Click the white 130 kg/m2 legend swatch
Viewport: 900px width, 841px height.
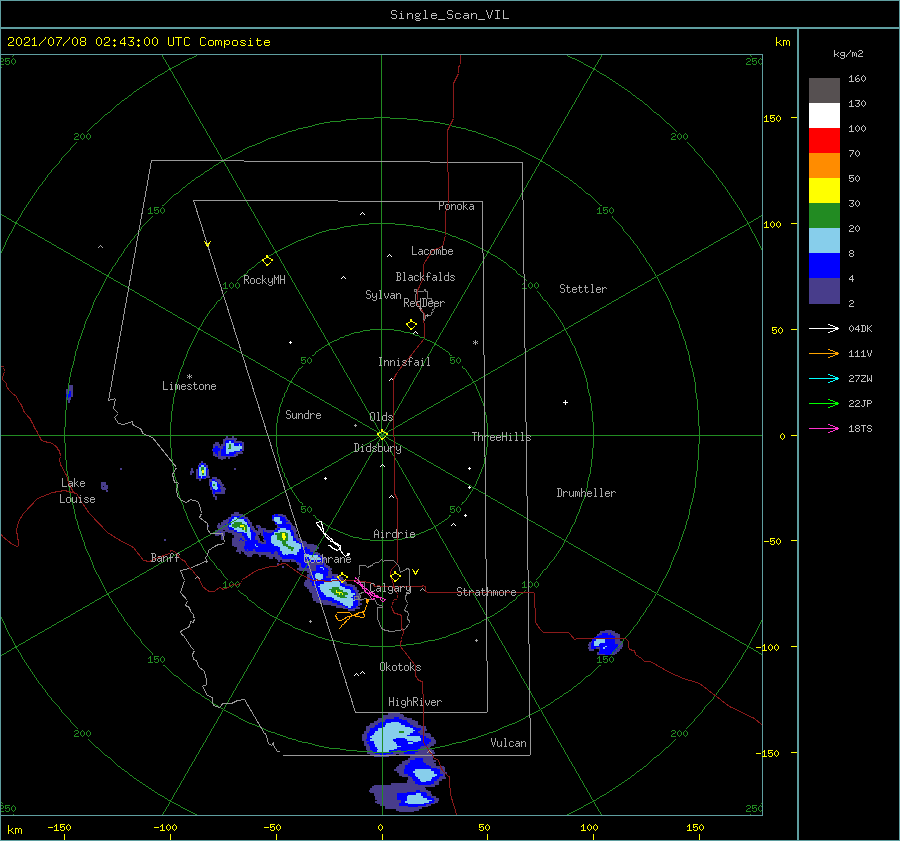[824, 115]
